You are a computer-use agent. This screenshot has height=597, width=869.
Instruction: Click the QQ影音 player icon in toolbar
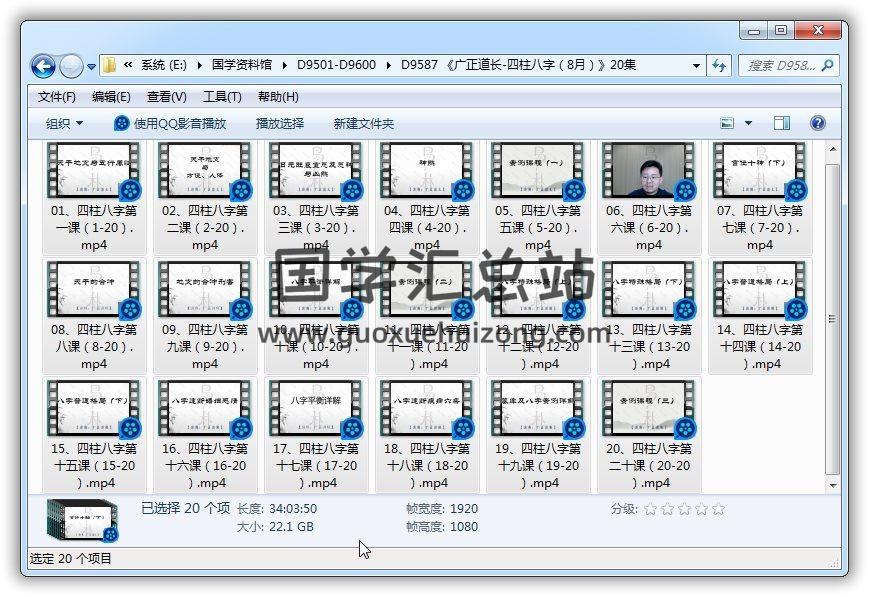click(122, 123)
